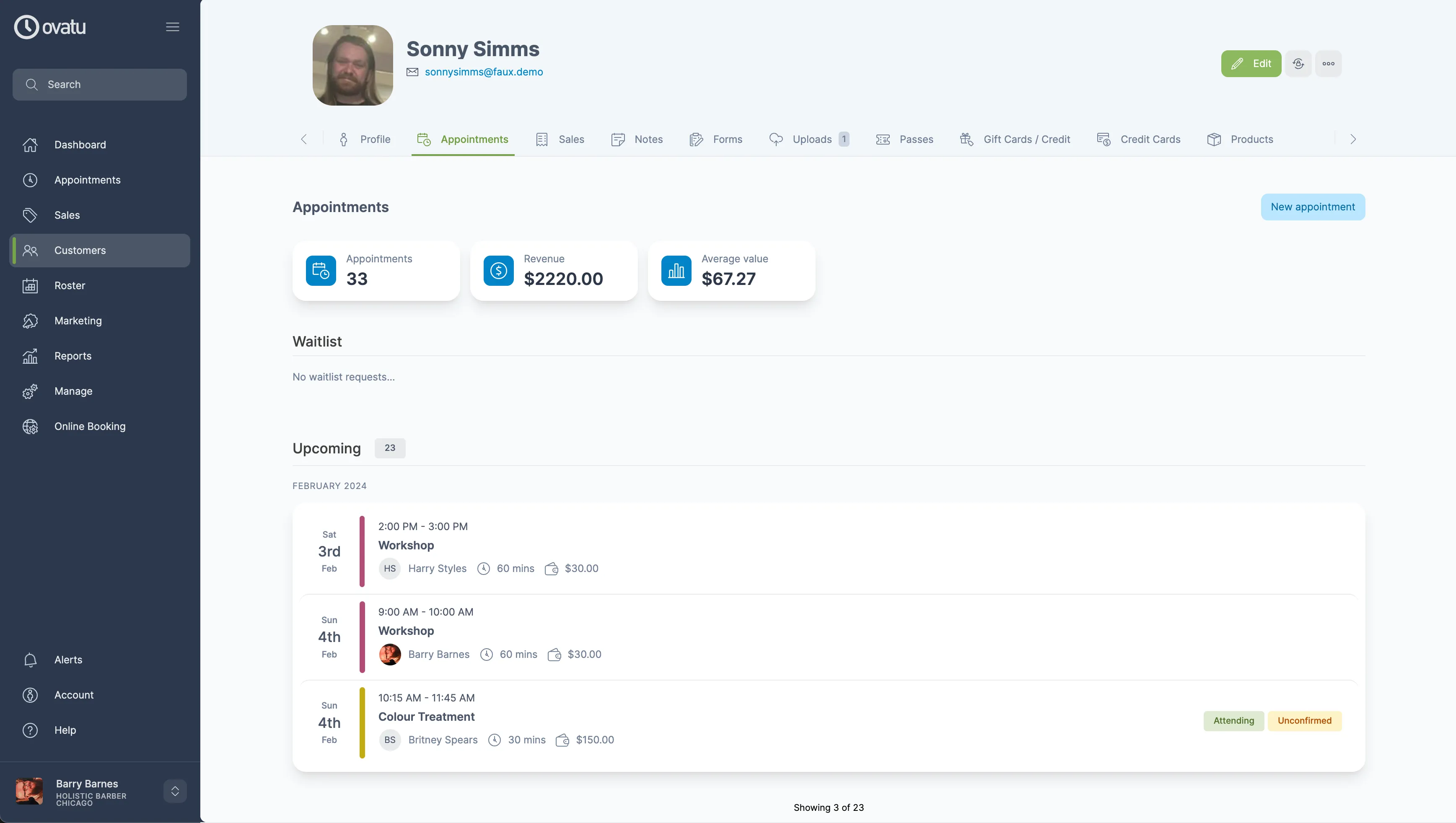Click inside the Search field

coord(99,84)
